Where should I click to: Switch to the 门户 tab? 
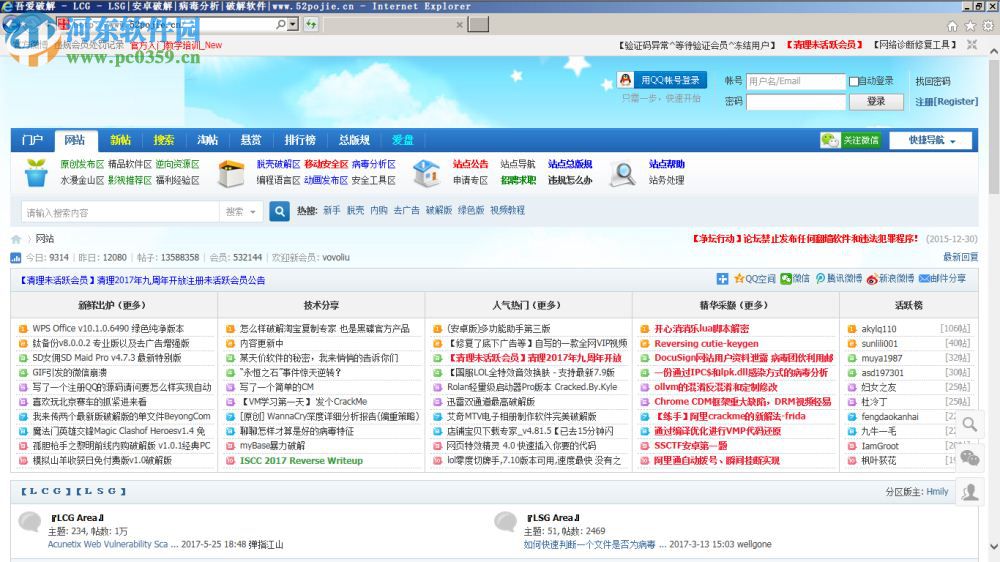click(33, 140)
